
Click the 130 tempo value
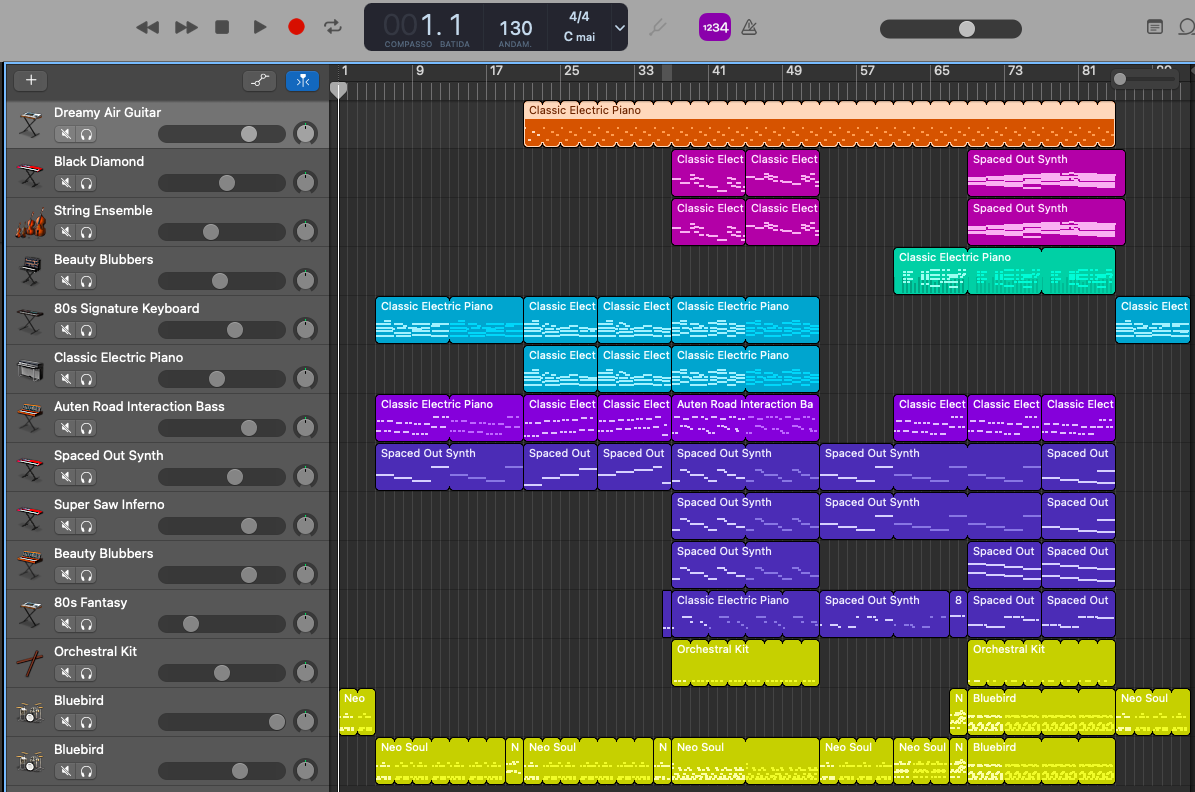tap(515, 28)
